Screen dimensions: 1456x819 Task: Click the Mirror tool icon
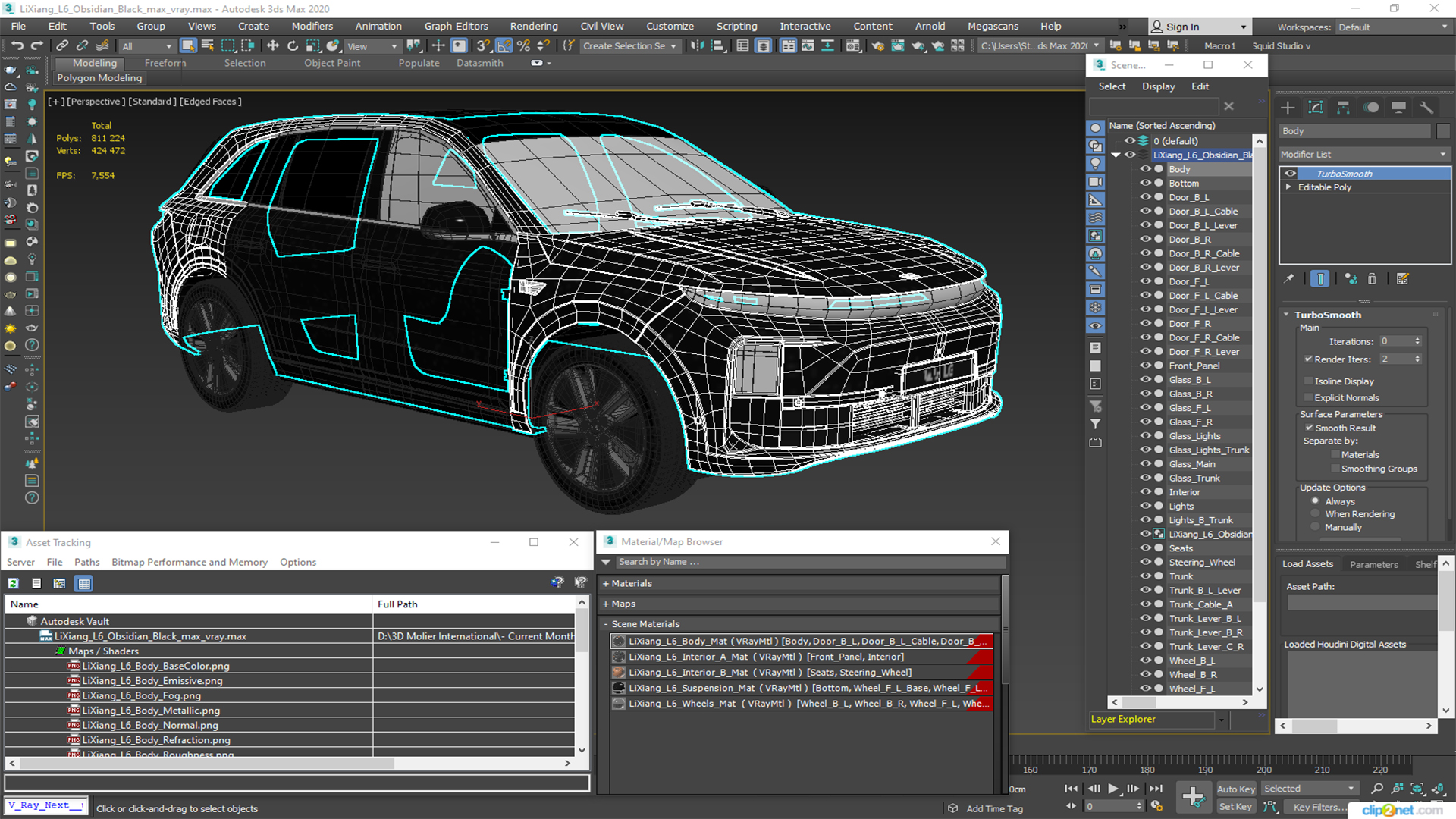point(697,46)
